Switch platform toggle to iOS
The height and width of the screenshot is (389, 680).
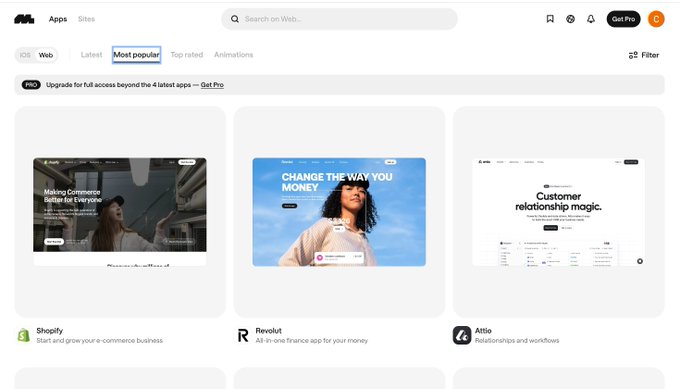[25, 55]
